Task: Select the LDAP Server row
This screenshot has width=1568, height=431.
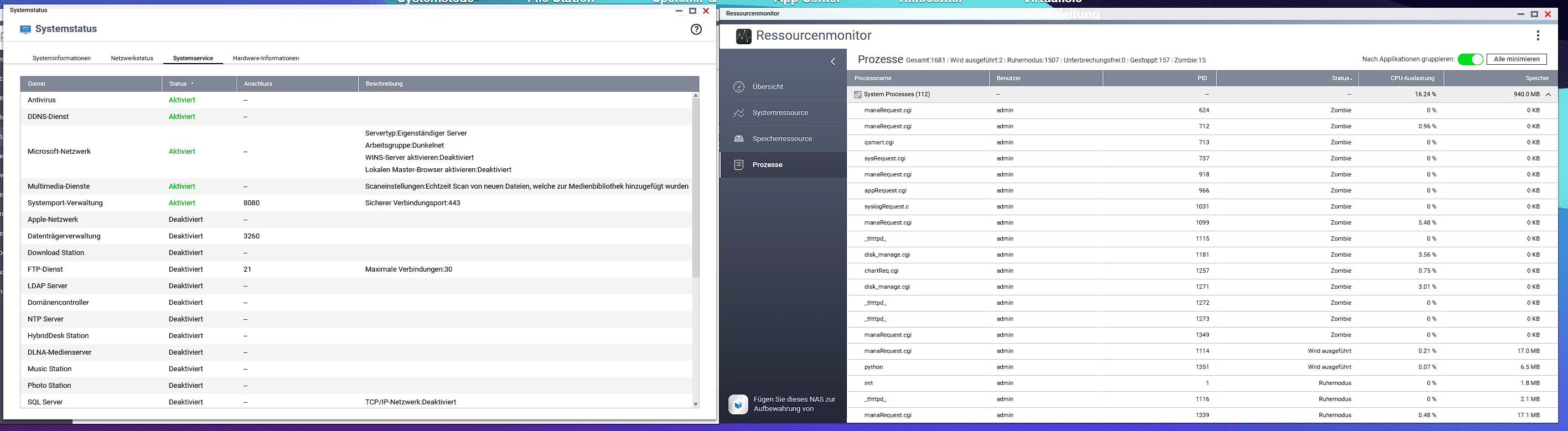Action: [356, 286]
